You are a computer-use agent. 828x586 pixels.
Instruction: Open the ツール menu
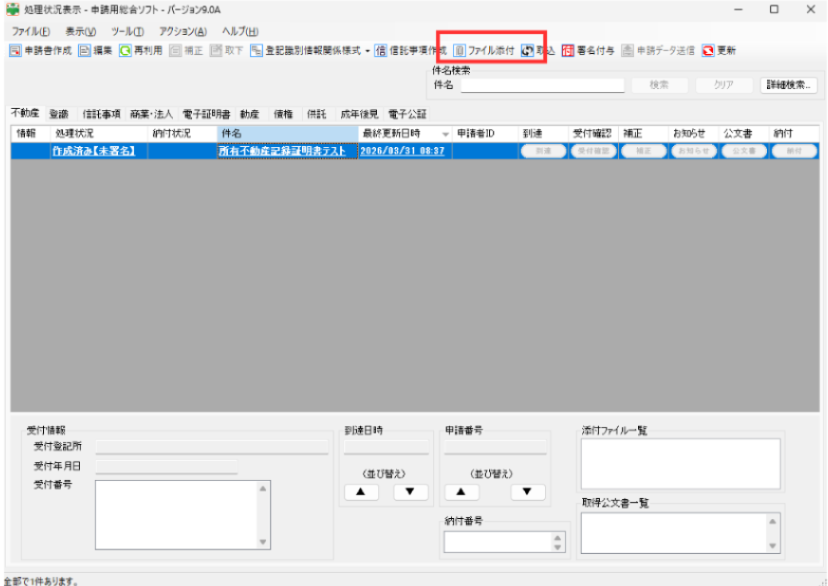pos(127,31)
